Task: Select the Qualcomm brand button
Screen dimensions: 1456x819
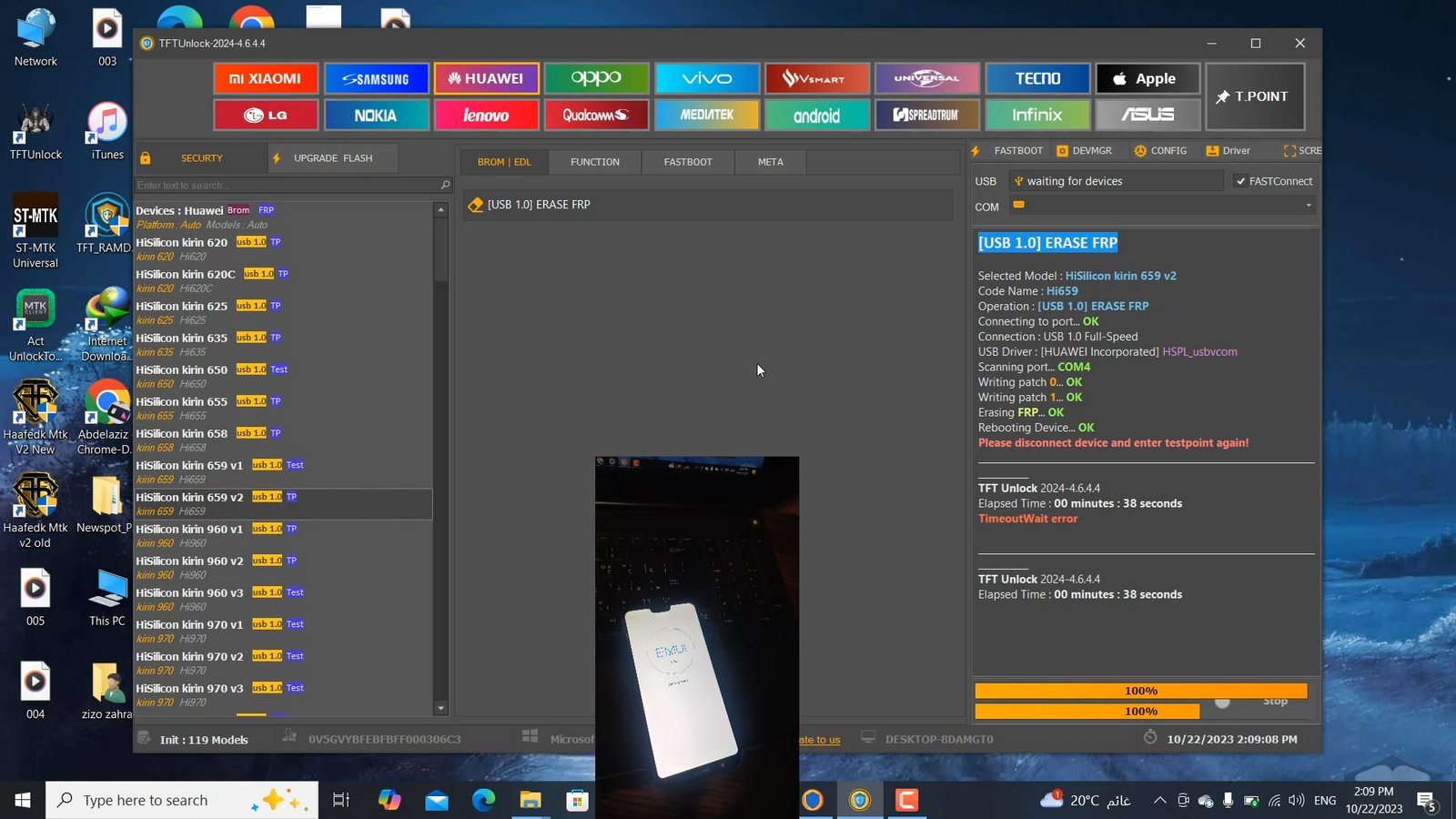Action: click(x=596, y=115)
